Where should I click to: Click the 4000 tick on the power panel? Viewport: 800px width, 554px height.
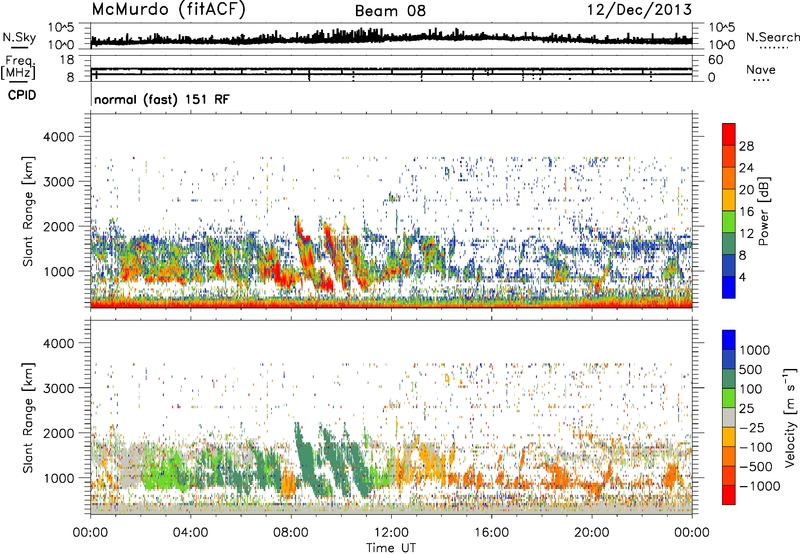(58, 137)
